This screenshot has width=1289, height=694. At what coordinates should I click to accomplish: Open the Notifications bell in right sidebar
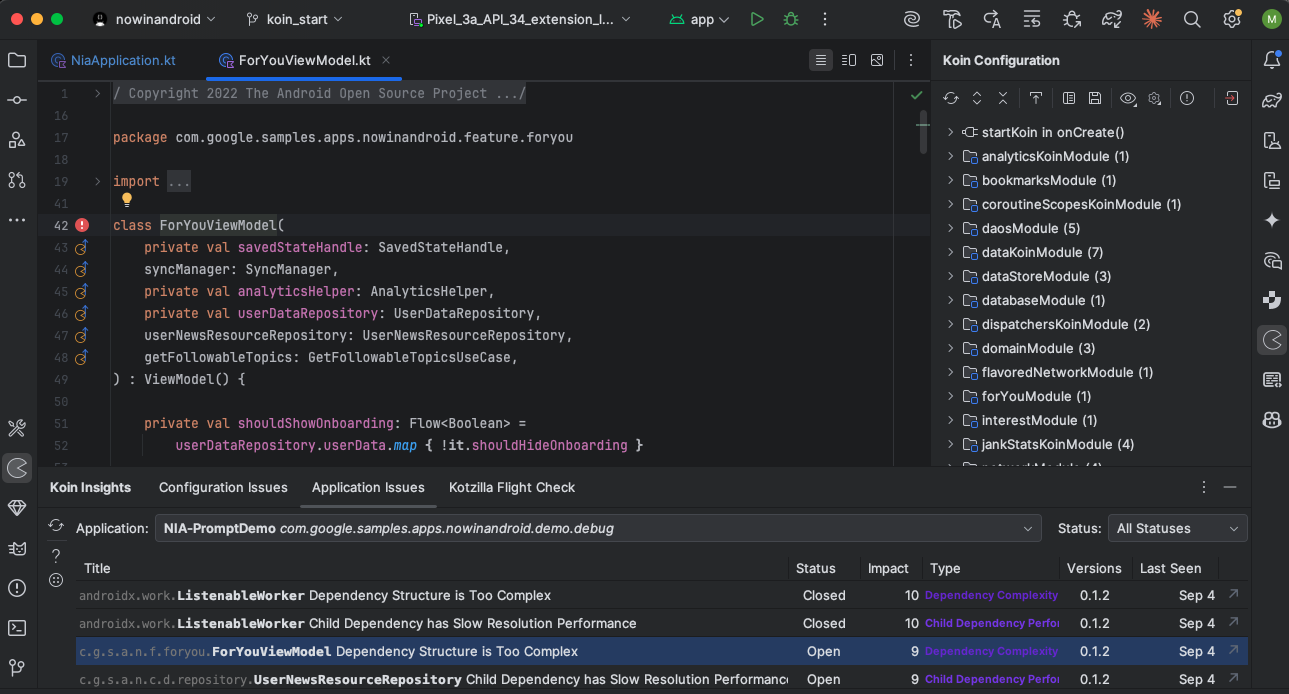1272,60
